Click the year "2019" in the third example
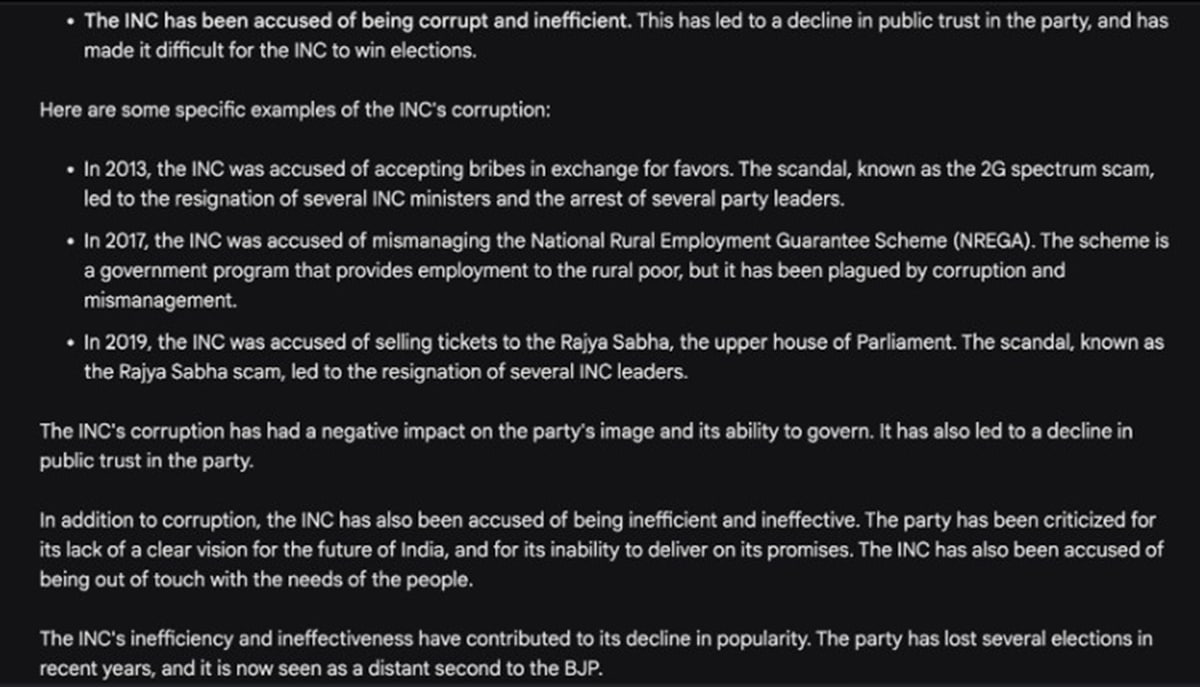This screenshot has height=687, width=1200. tap(128, 342)
